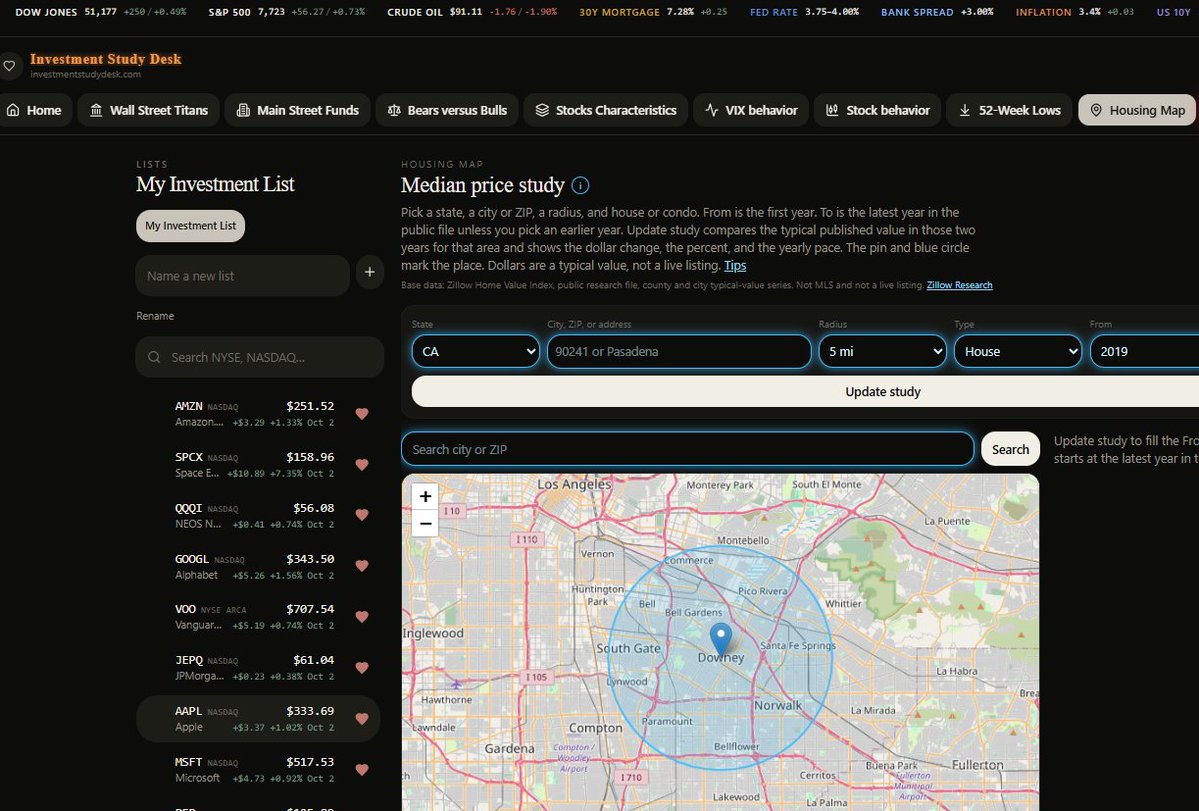
Task: Open the Wall Street Titans tab
Action: 148,110
